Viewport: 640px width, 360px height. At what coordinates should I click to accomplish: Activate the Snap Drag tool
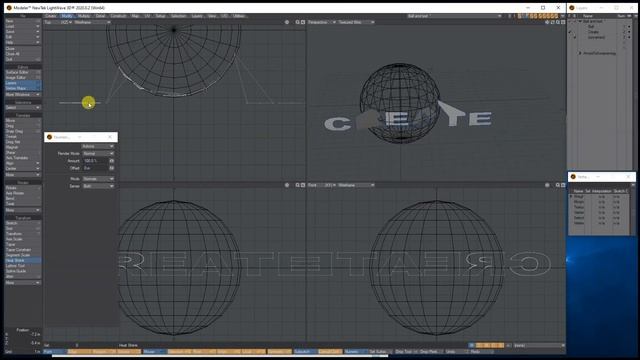coord(23,131)
